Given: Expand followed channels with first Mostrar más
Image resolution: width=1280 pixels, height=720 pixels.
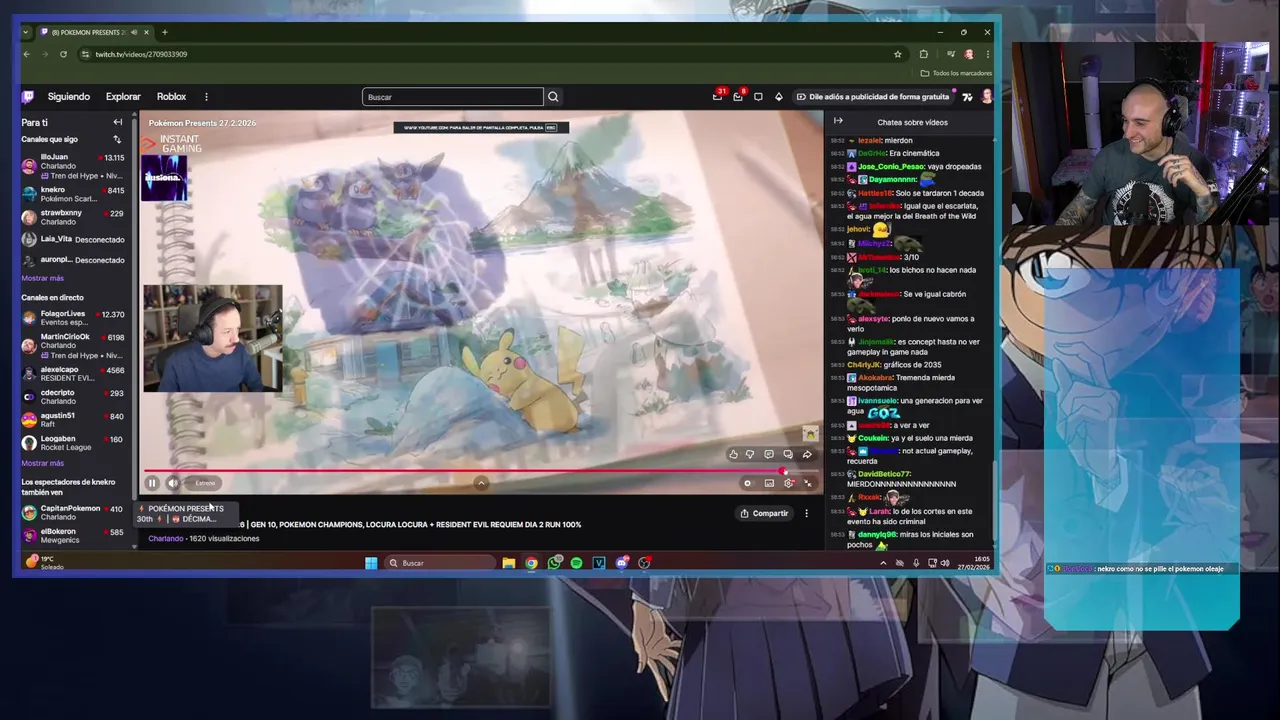Looking at the screenshot, I should pyautogui.click(x=42, y=278).
